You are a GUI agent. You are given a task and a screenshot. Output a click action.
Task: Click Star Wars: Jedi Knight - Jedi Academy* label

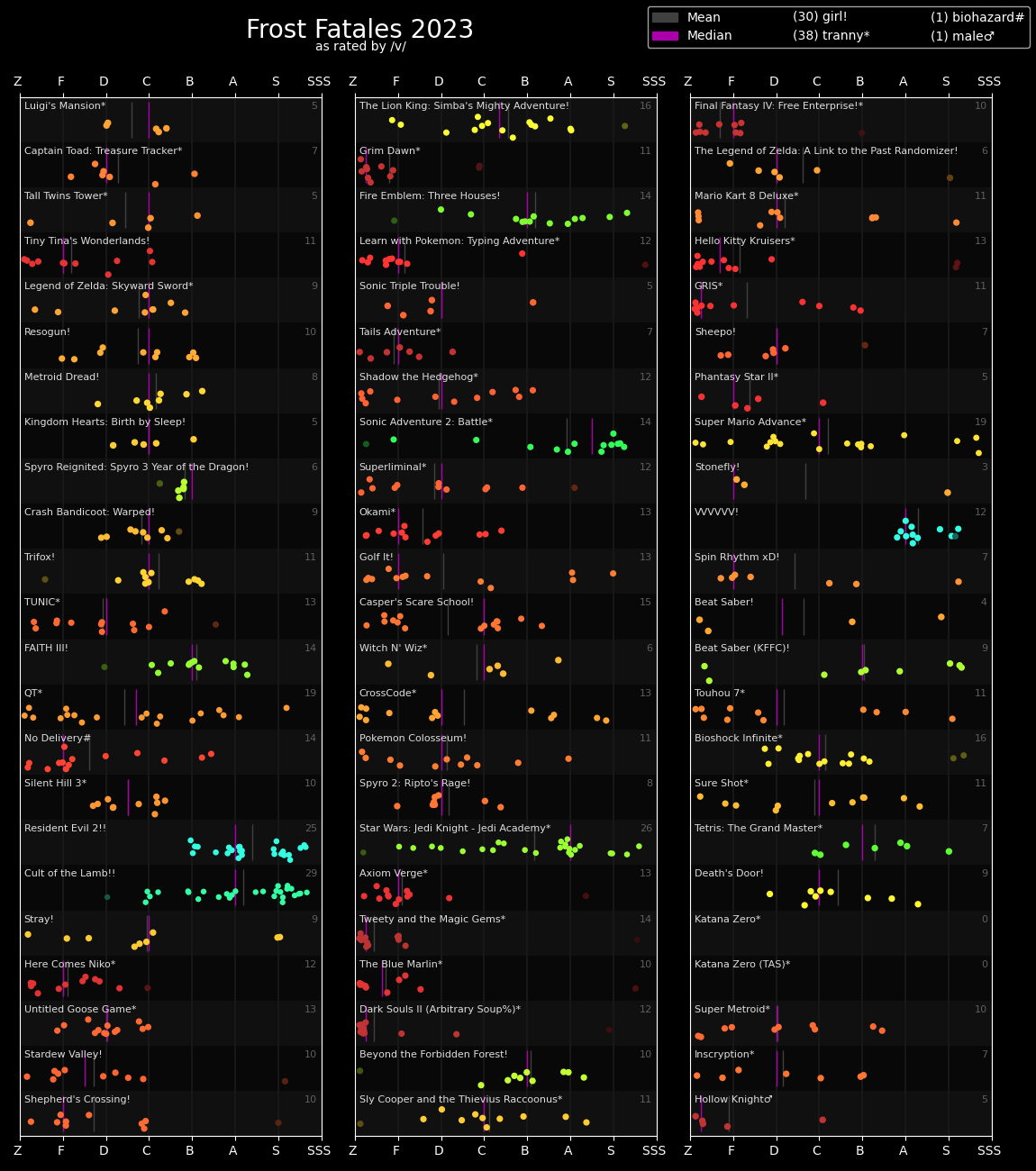455,829
